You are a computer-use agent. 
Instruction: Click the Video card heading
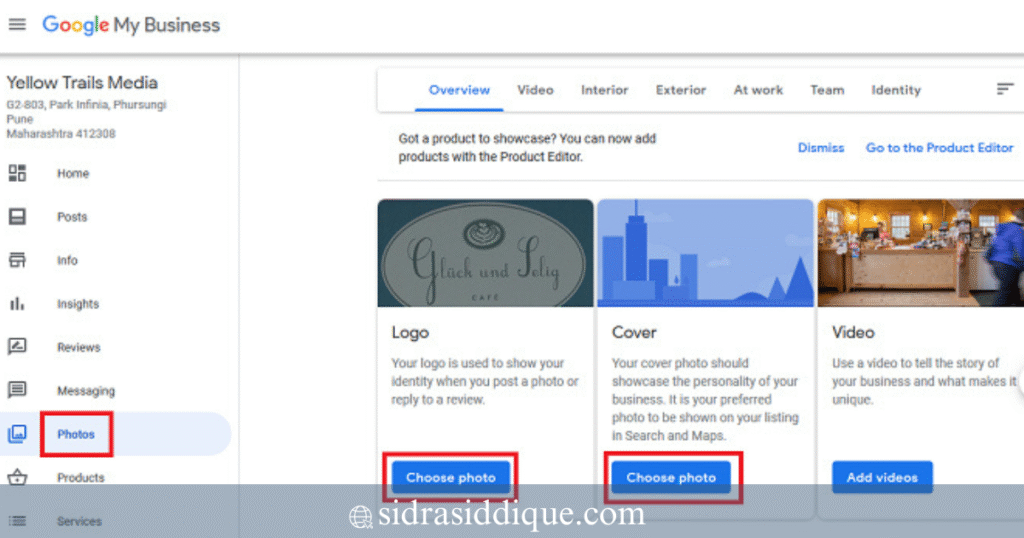(853, 332)
